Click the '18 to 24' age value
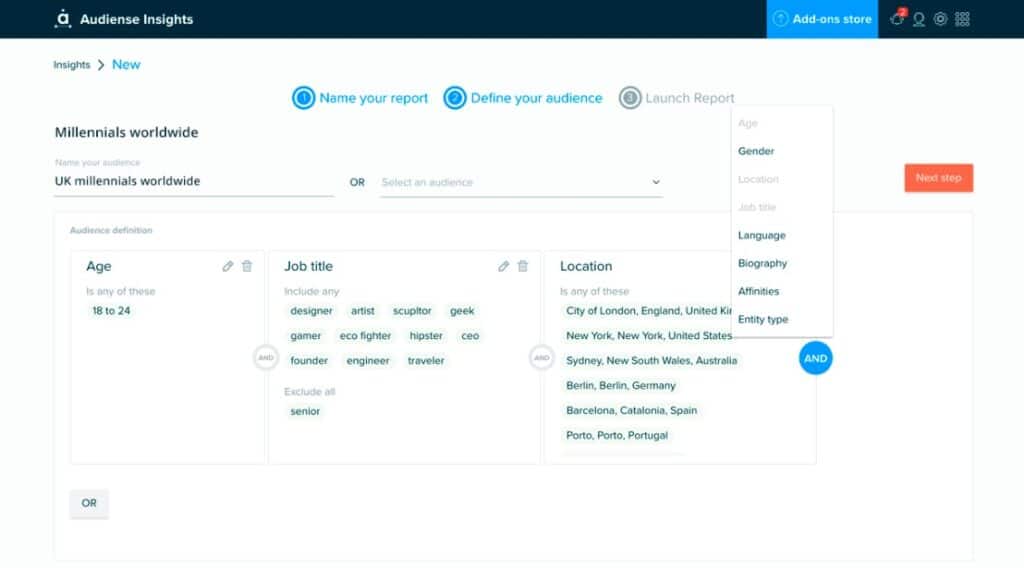1024x568 pixels. [x=111, y=311]
